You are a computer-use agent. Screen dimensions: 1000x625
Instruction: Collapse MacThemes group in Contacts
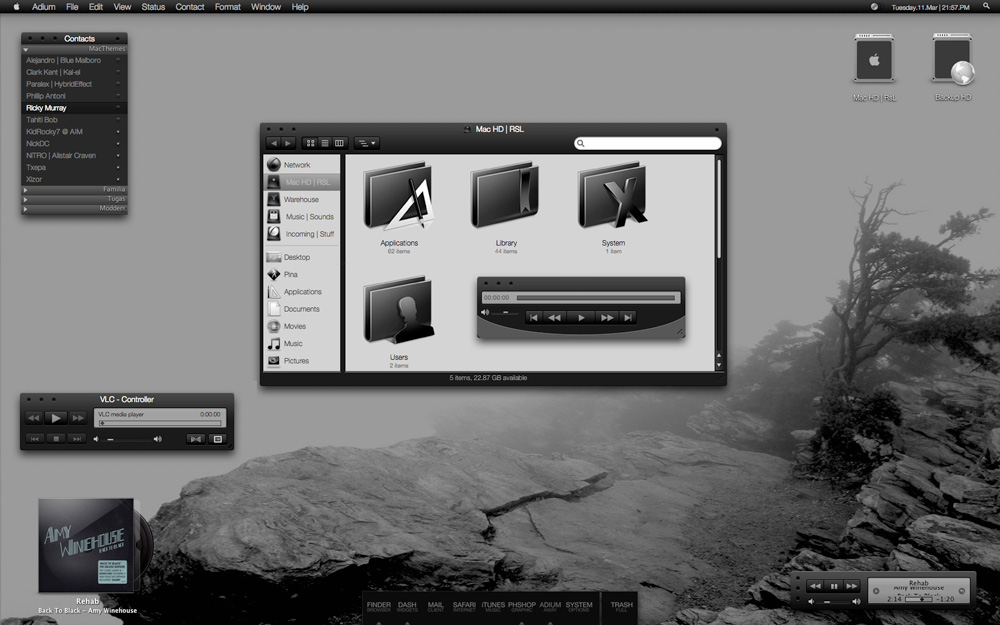click(x=26, y=49)
